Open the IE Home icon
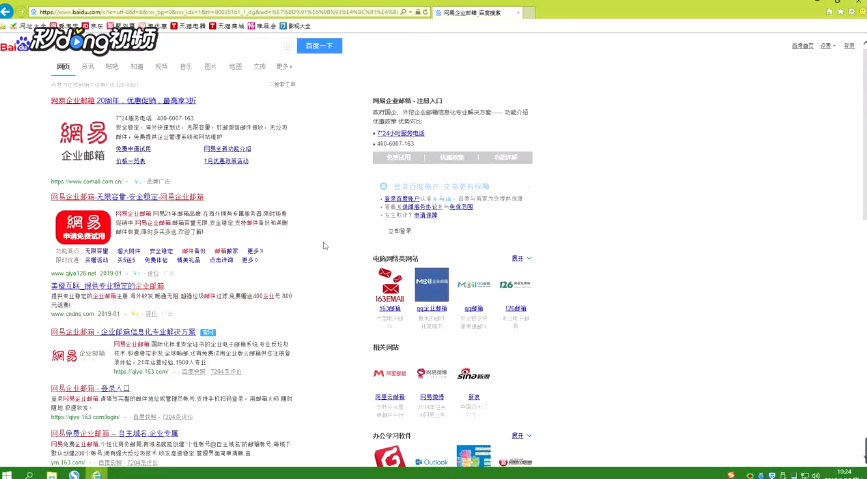This screenshot has height=479, width=867. click(829, 12)
